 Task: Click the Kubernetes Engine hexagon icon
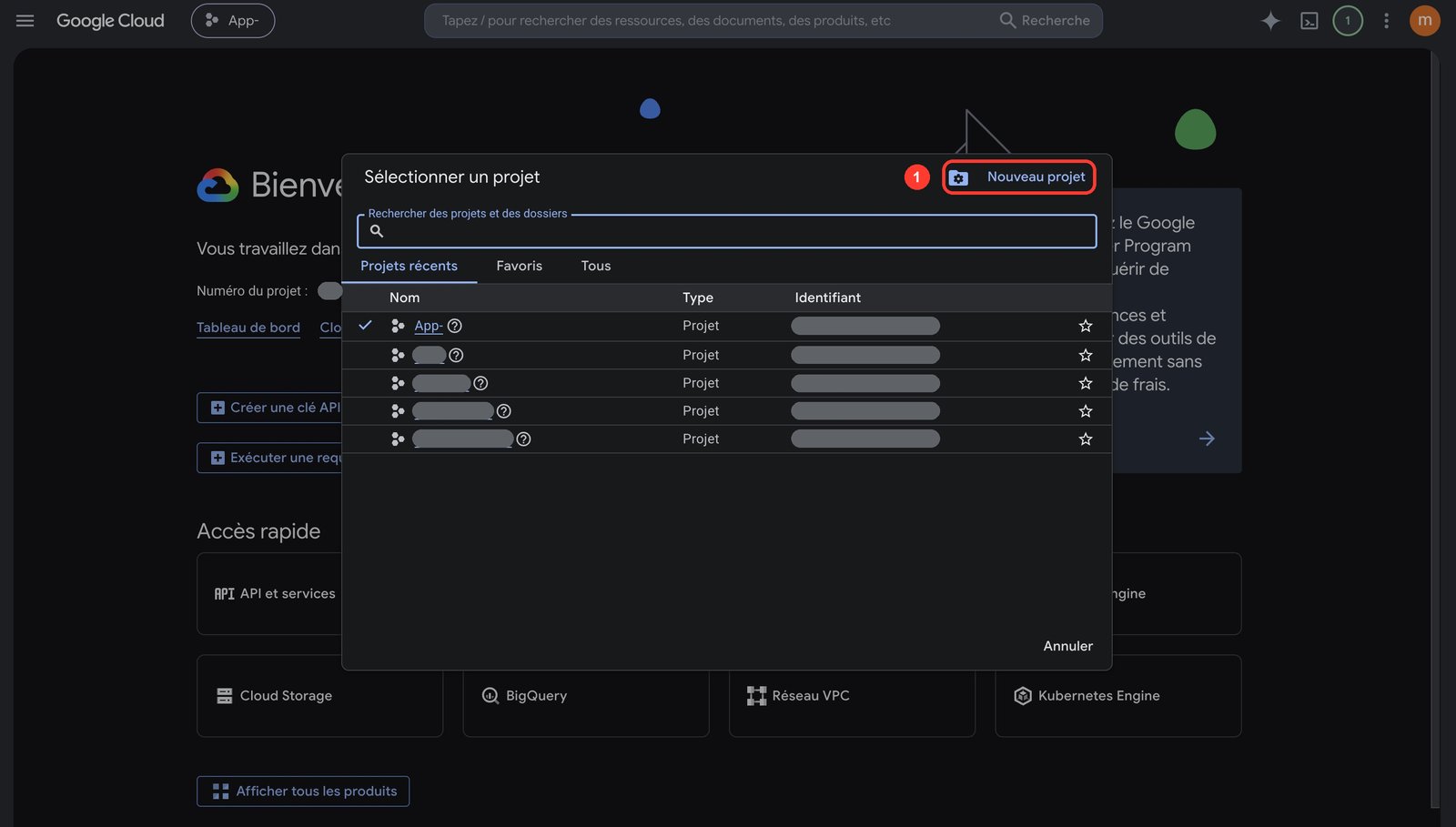pos(1023,696)
